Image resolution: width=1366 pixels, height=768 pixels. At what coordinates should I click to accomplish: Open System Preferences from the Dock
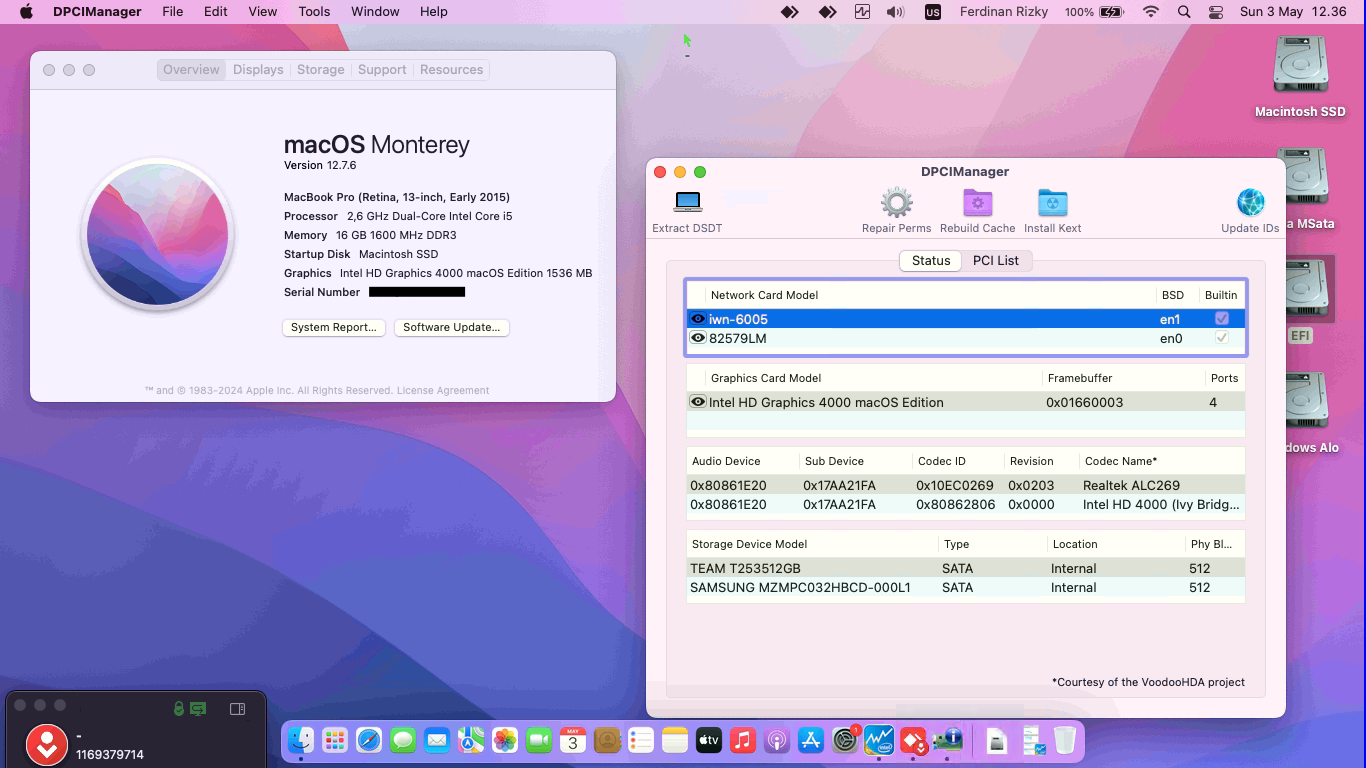tap(845, 740)
